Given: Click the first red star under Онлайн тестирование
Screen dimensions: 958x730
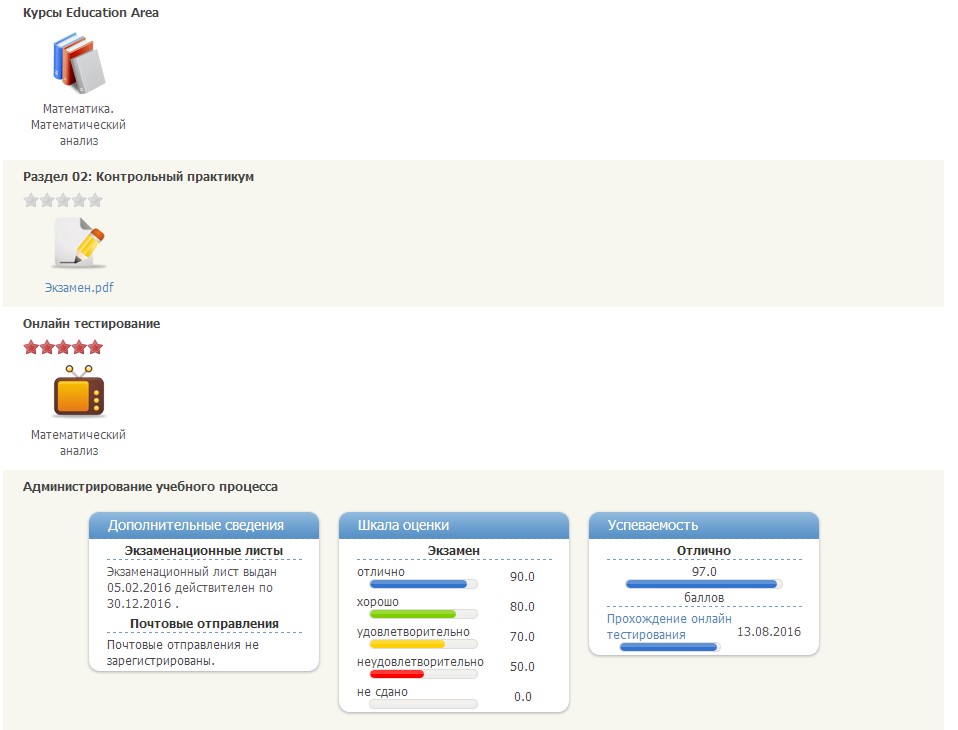Looking at the screenshot, I should coord(31,347).
